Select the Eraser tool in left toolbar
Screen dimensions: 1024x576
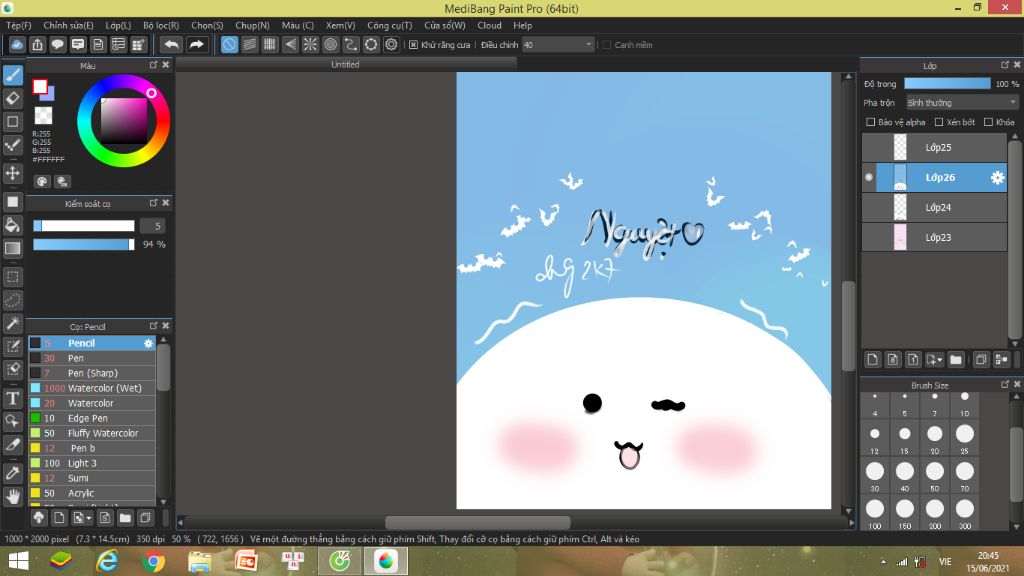(13, 98)
